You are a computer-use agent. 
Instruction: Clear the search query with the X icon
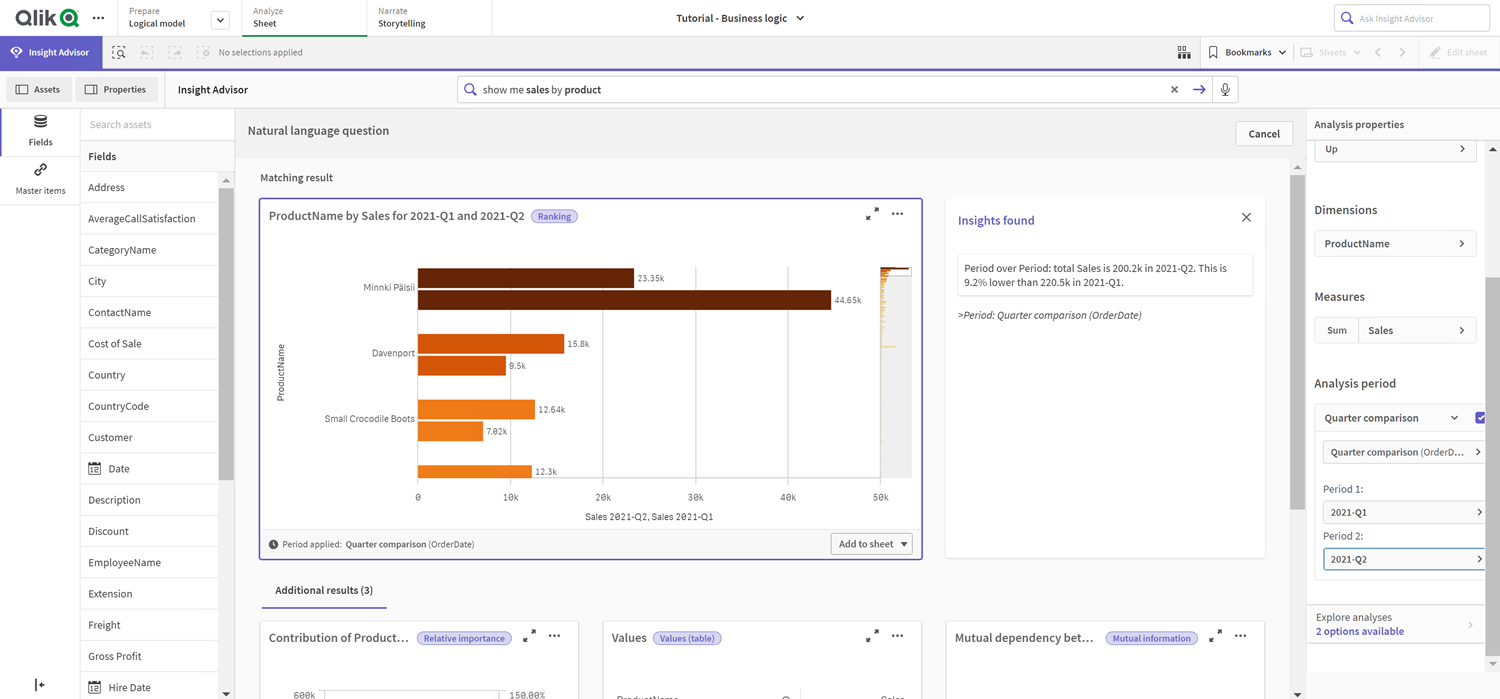pos(1174,89)
